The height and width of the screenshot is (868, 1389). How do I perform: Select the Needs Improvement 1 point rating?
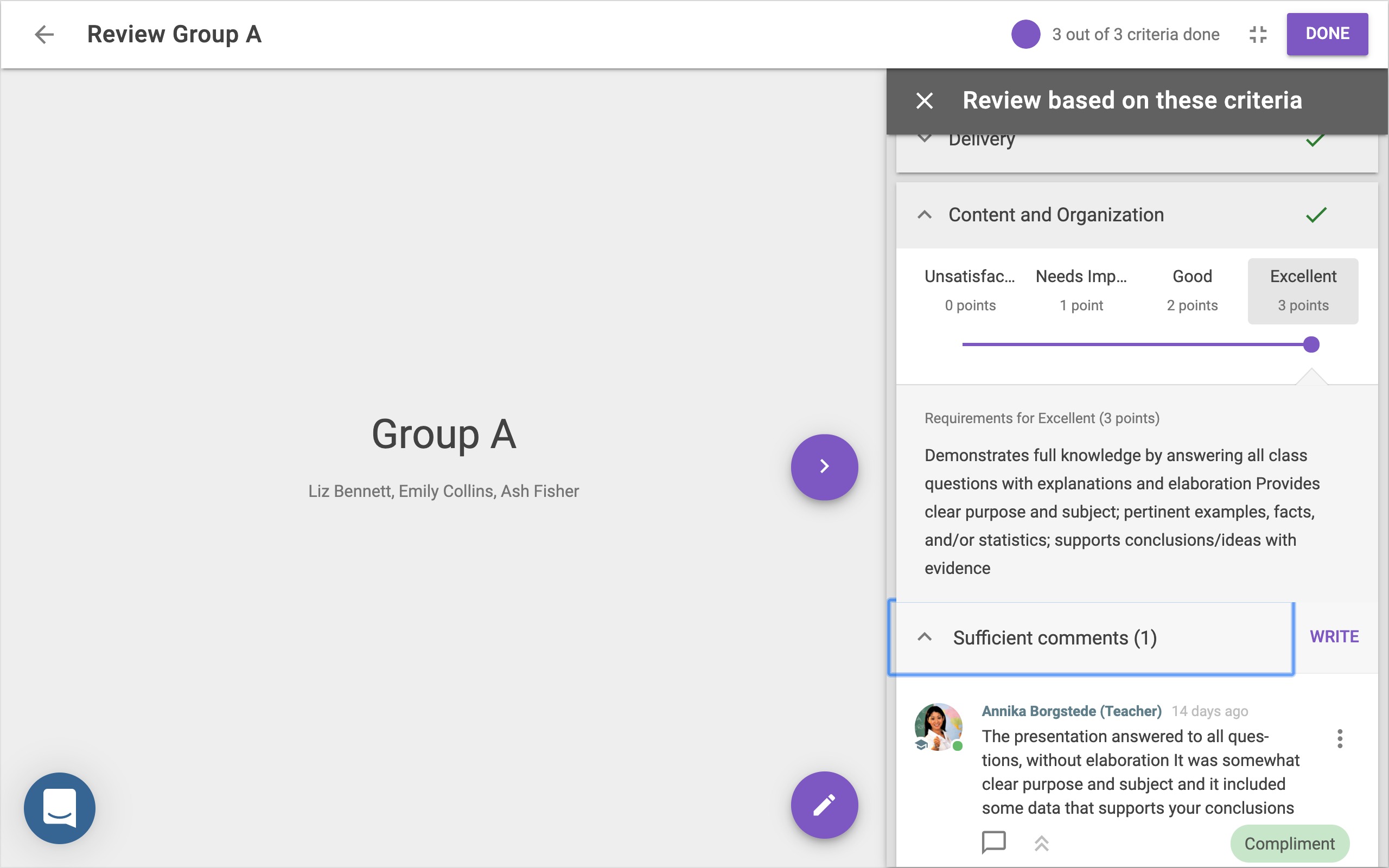pos(1081,290)
